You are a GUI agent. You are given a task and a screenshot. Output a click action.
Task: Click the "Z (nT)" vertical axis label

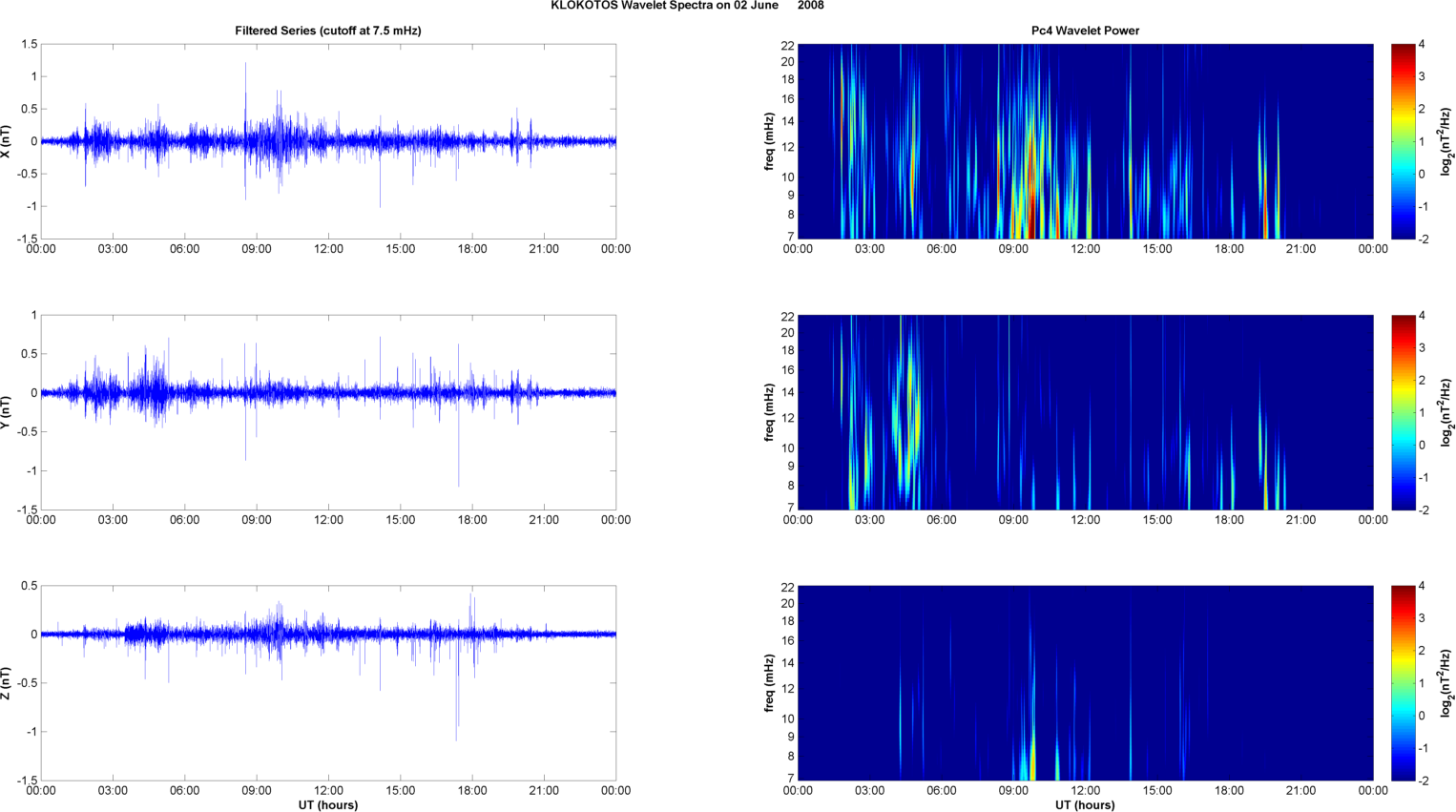point(6,683)
